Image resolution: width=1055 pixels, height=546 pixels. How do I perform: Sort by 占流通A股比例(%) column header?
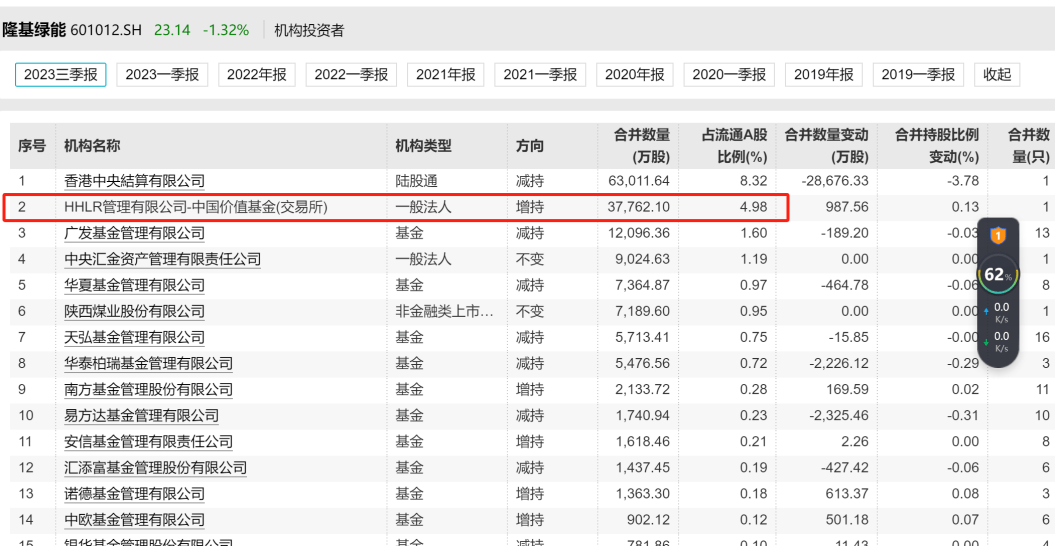[734, 146]
